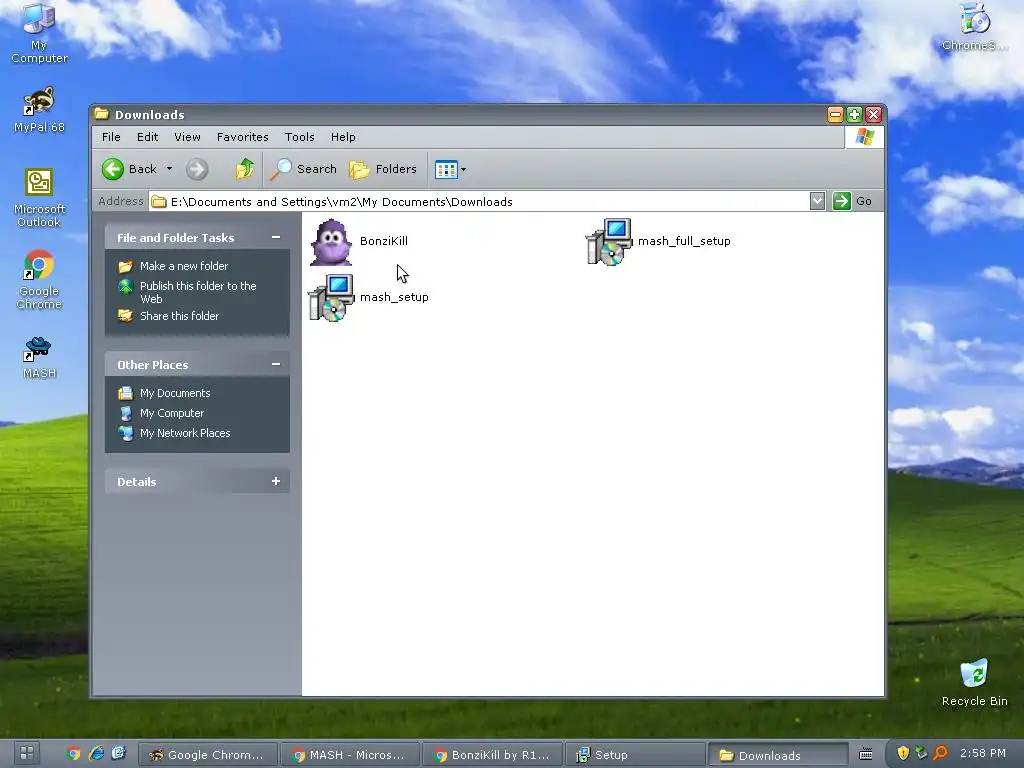Click the address bar path field
Image resolution: width=1024 pixels, height=768 pixels.
tap(479, 201)
